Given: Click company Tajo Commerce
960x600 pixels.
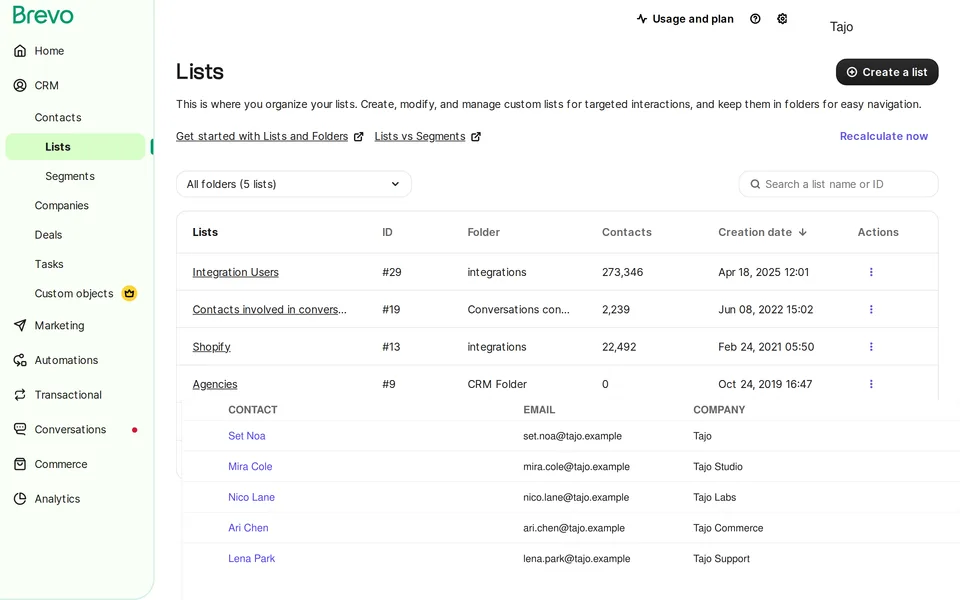Looking at the screenshot, I should pyautogui.click(x=728, y=528).
